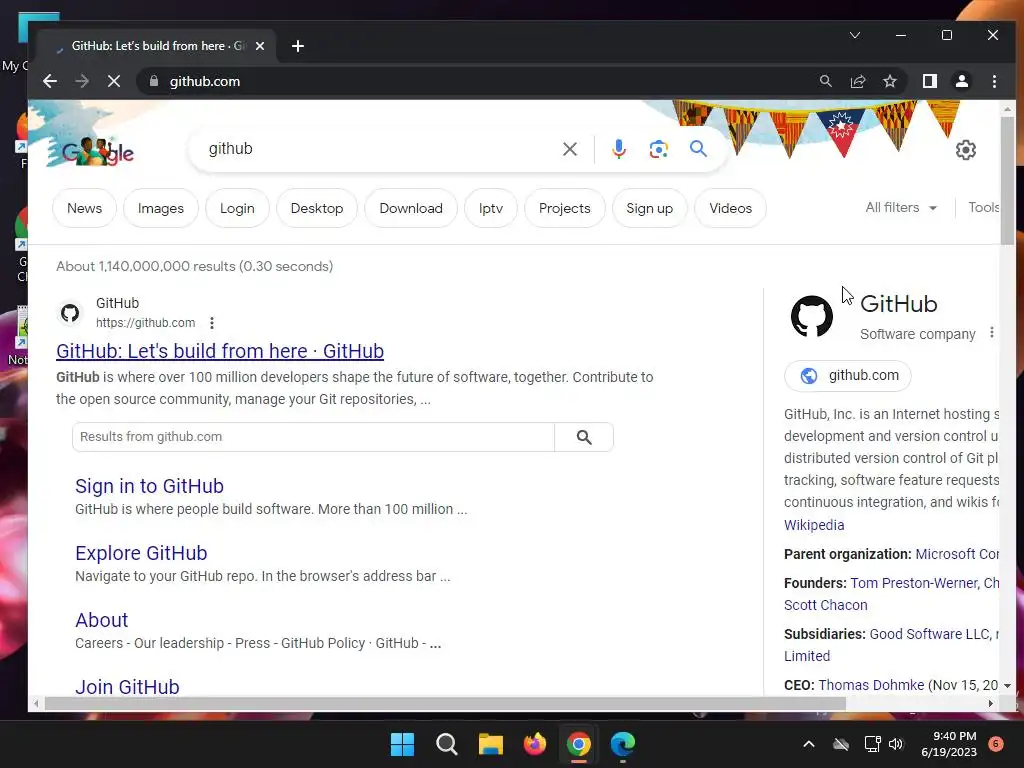Select the Videos filter chip
Viewport: 1024px width, 768px height.
pos(730,208)
